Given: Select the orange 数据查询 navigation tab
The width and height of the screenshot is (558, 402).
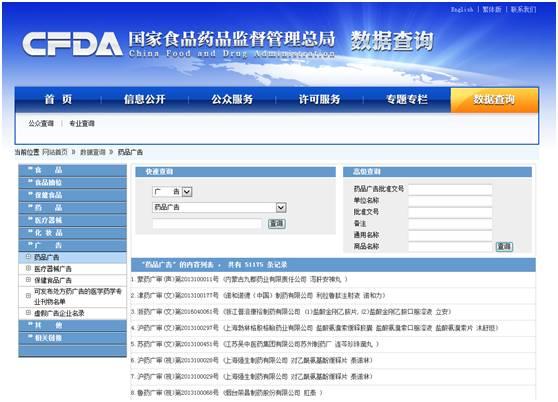Looking at the screenshot, I should (x=494, y=100).
